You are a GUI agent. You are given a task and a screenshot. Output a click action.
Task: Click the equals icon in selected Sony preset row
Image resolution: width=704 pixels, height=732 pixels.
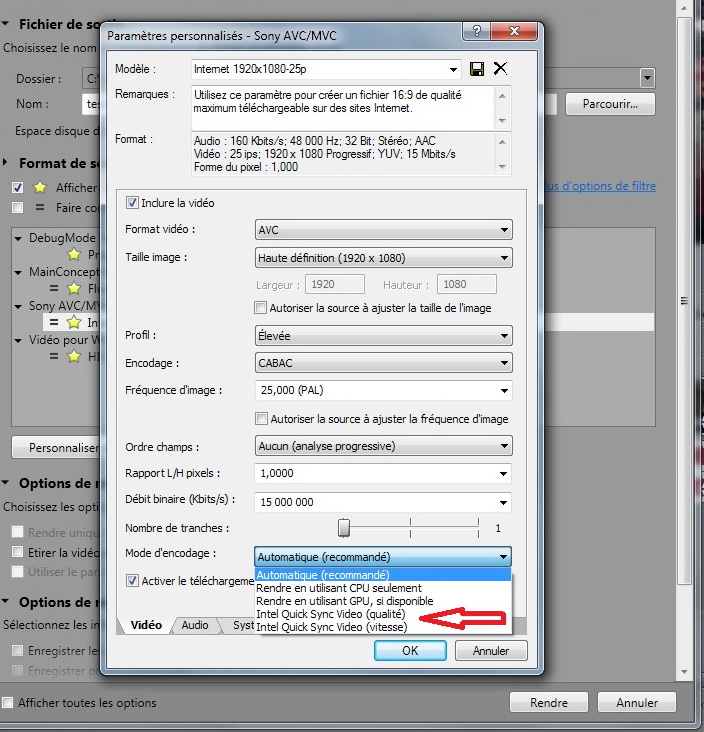click(54, 322)
